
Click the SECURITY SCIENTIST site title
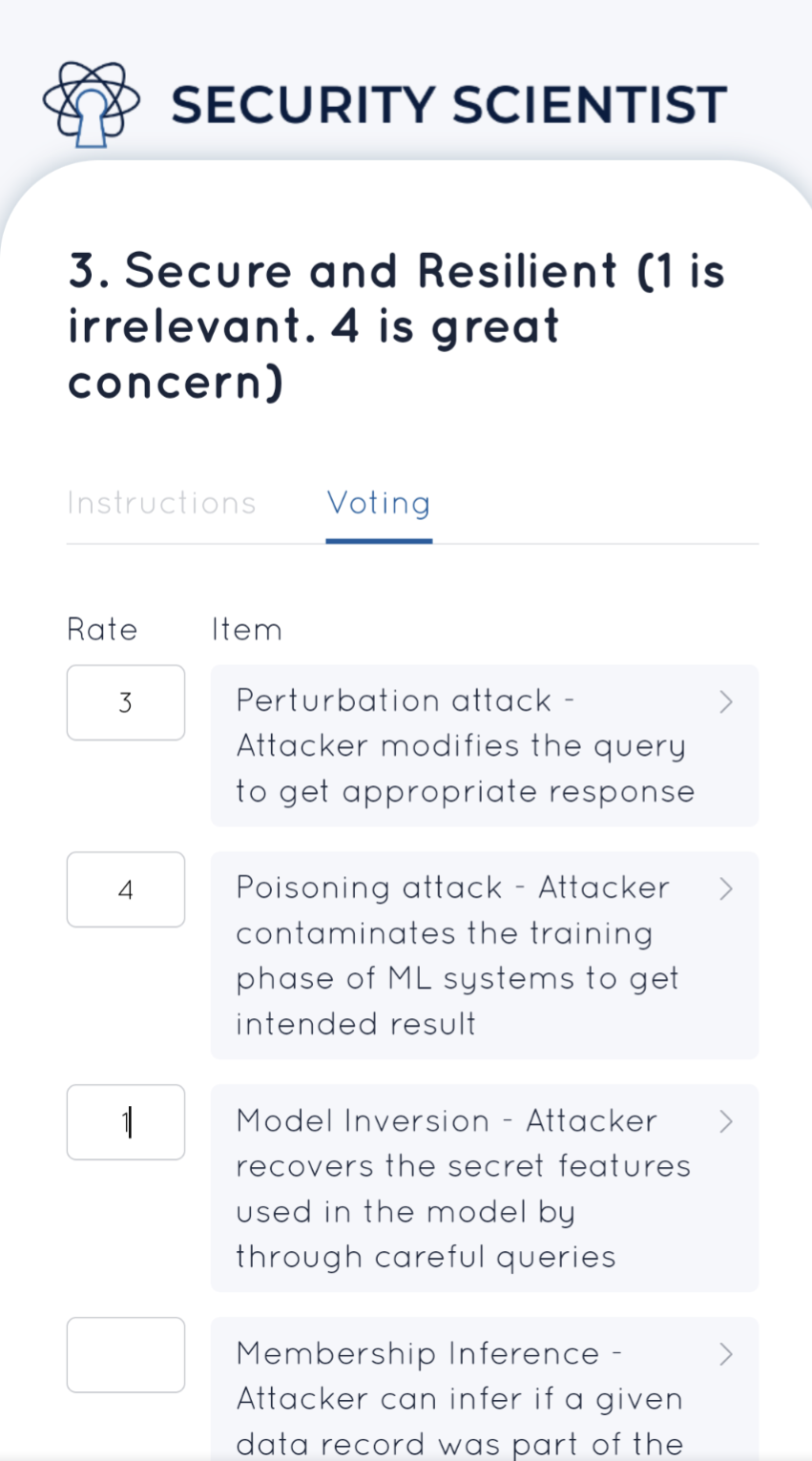pos(448,105)
